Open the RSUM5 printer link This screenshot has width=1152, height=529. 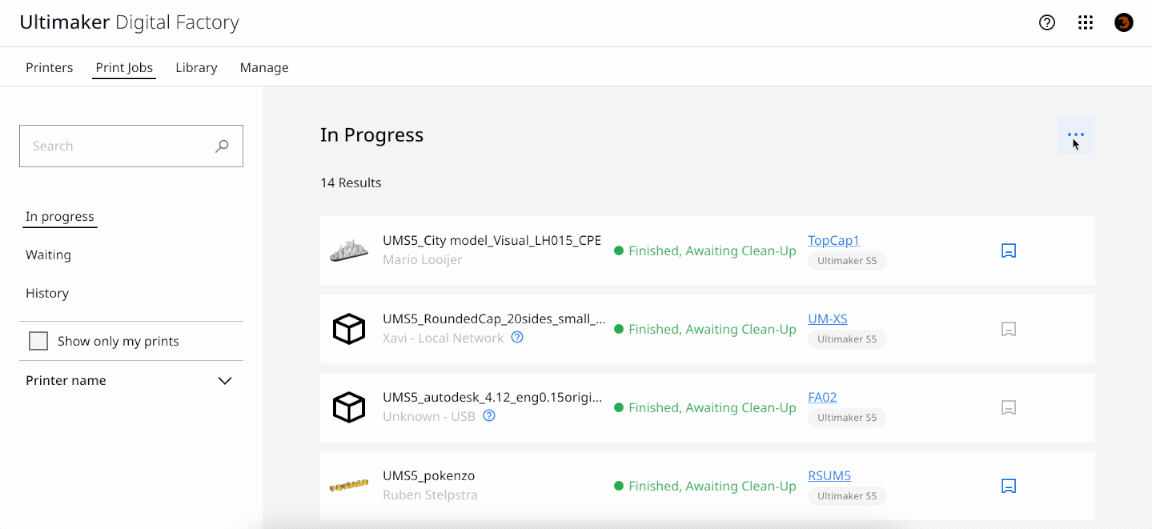pos(829,475)
